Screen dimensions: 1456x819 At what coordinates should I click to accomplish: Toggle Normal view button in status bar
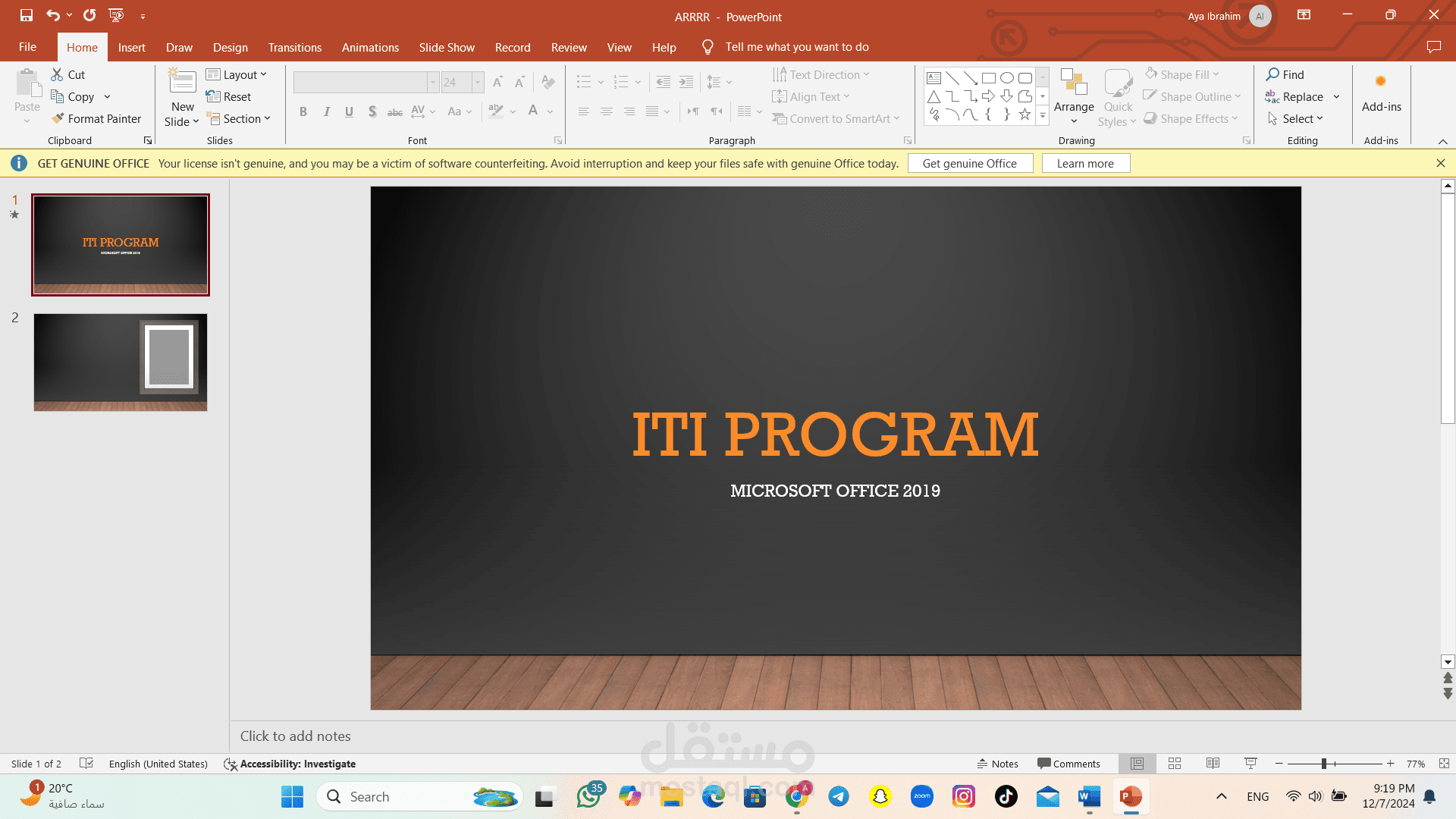1137,764
